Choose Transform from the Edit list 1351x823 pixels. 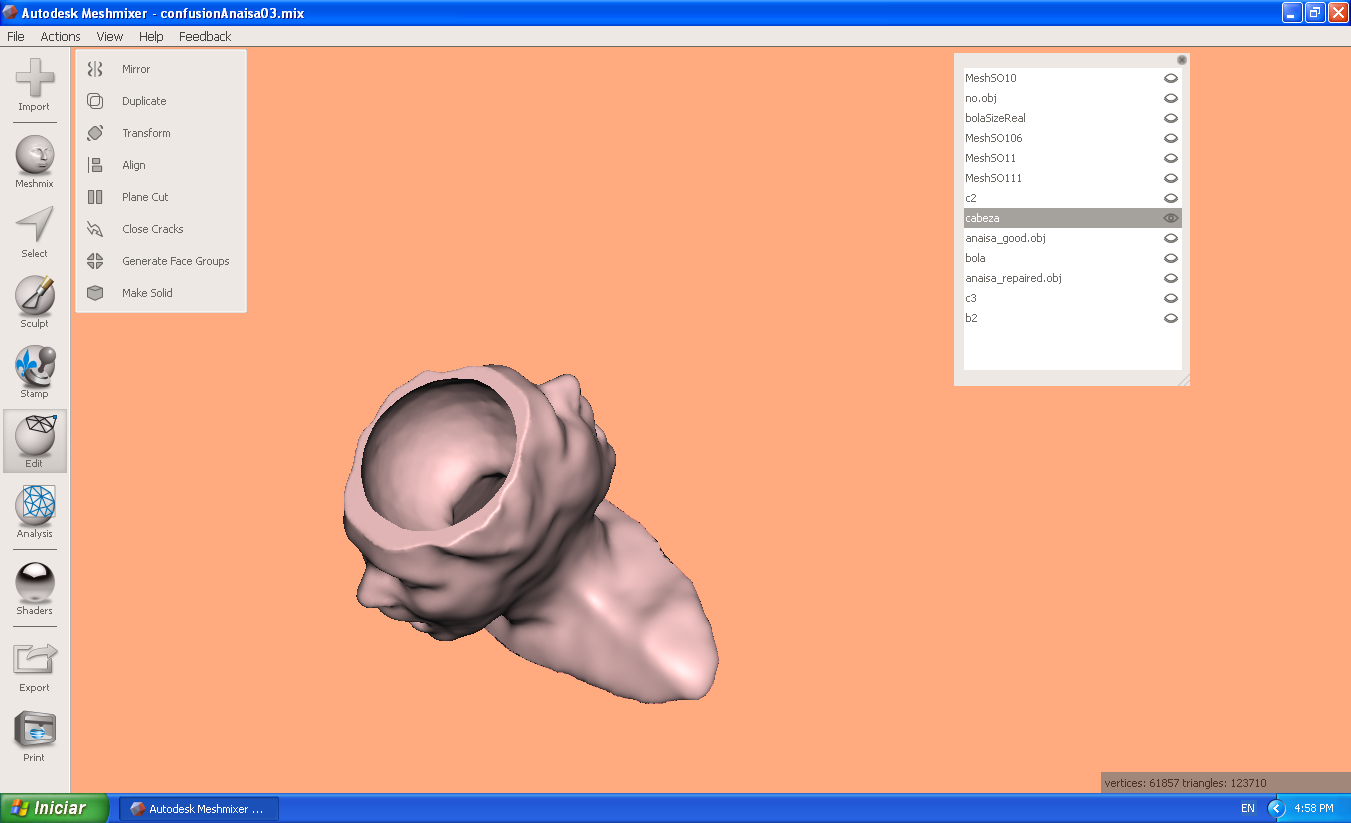(x=146, y=133)
